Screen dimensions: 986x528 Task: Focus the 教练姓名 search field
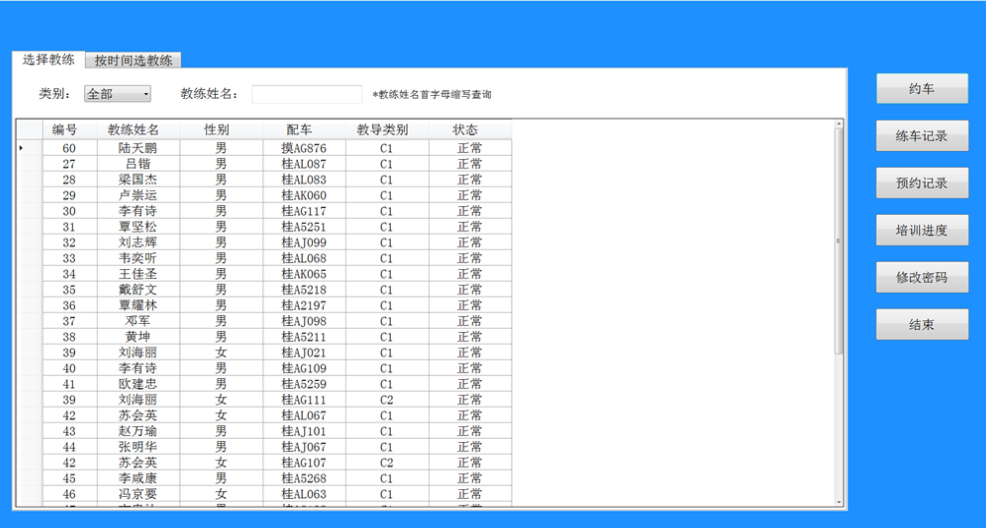(x=306, y=94)
